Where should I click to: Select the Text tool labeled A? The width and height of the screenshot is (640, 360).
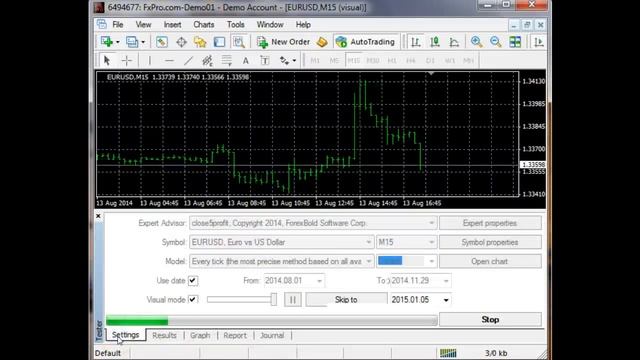click(246, 60)
